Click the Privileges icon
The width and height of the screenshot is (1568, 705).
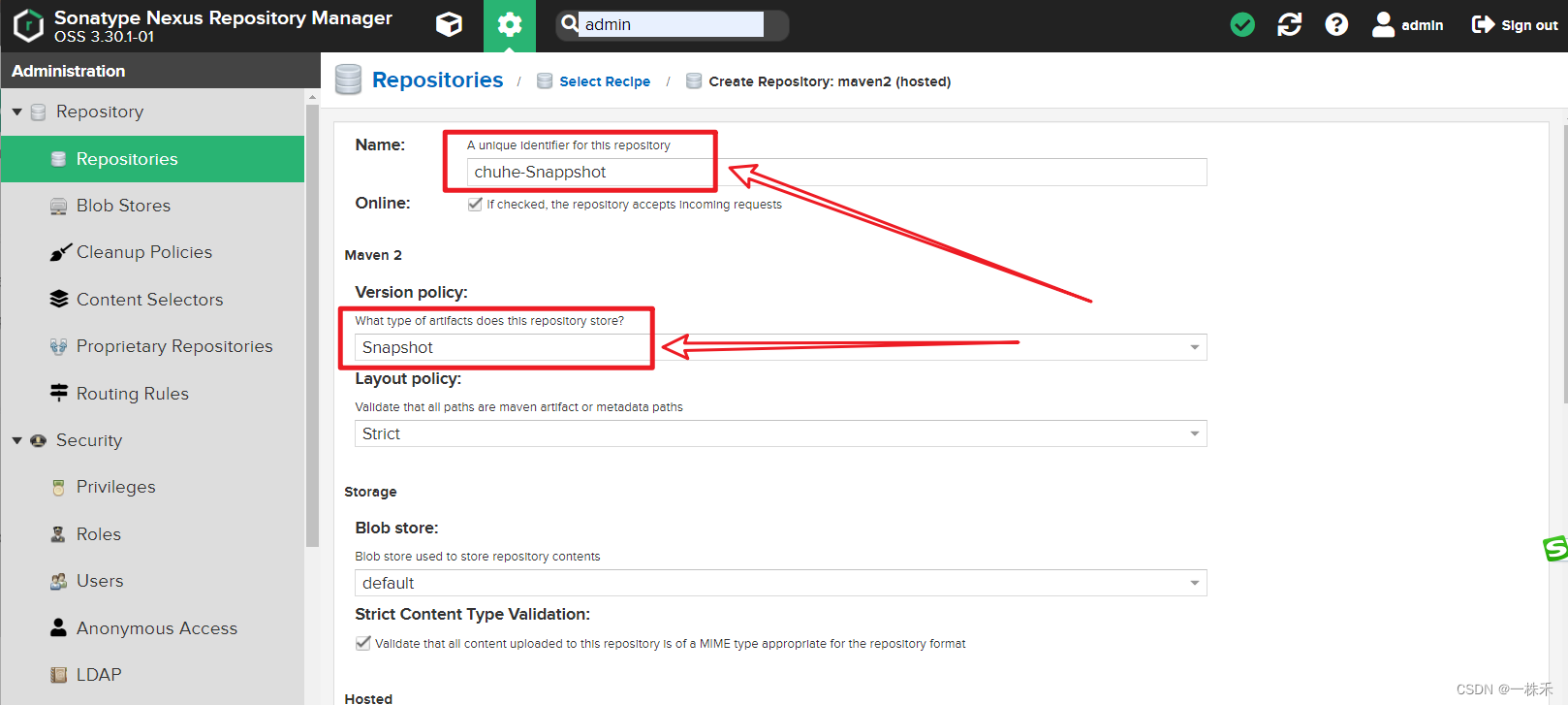click(58, 487)
